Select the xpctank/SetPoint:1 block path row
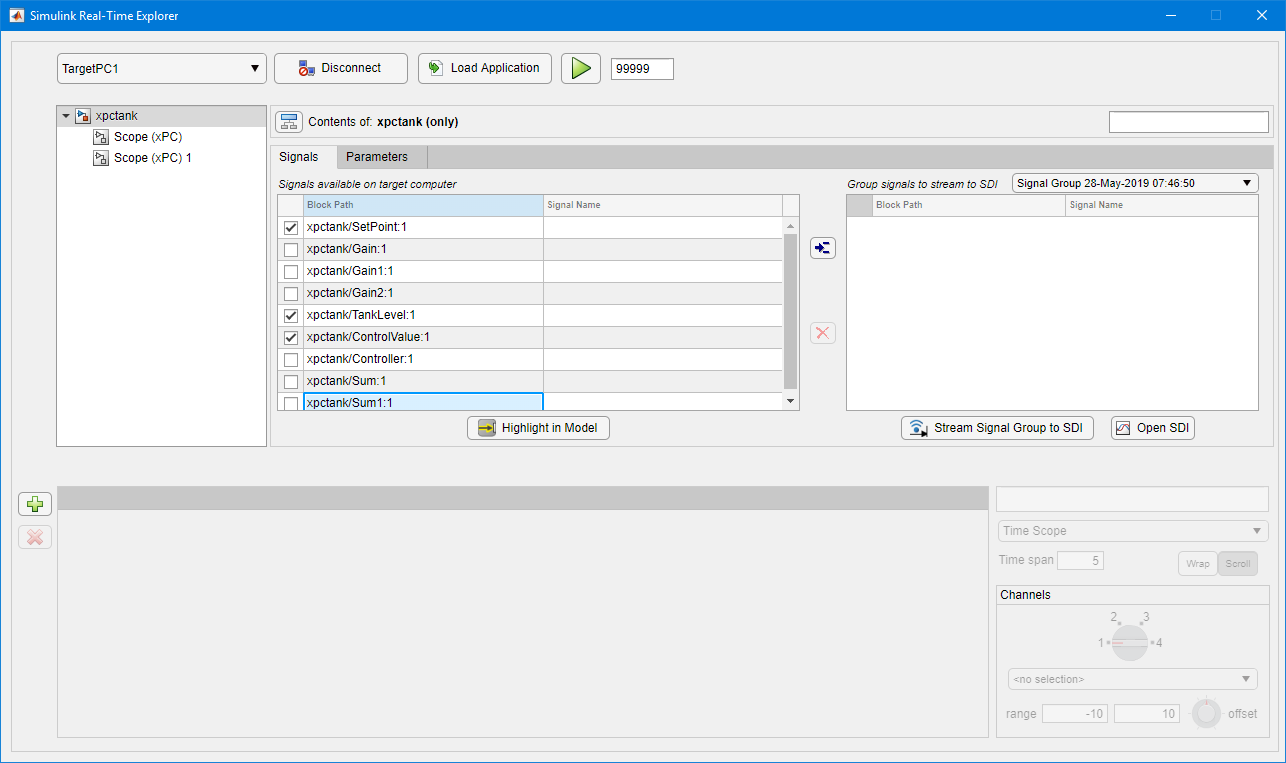This screenshot has width=1286, height=763. pos(423,228)
